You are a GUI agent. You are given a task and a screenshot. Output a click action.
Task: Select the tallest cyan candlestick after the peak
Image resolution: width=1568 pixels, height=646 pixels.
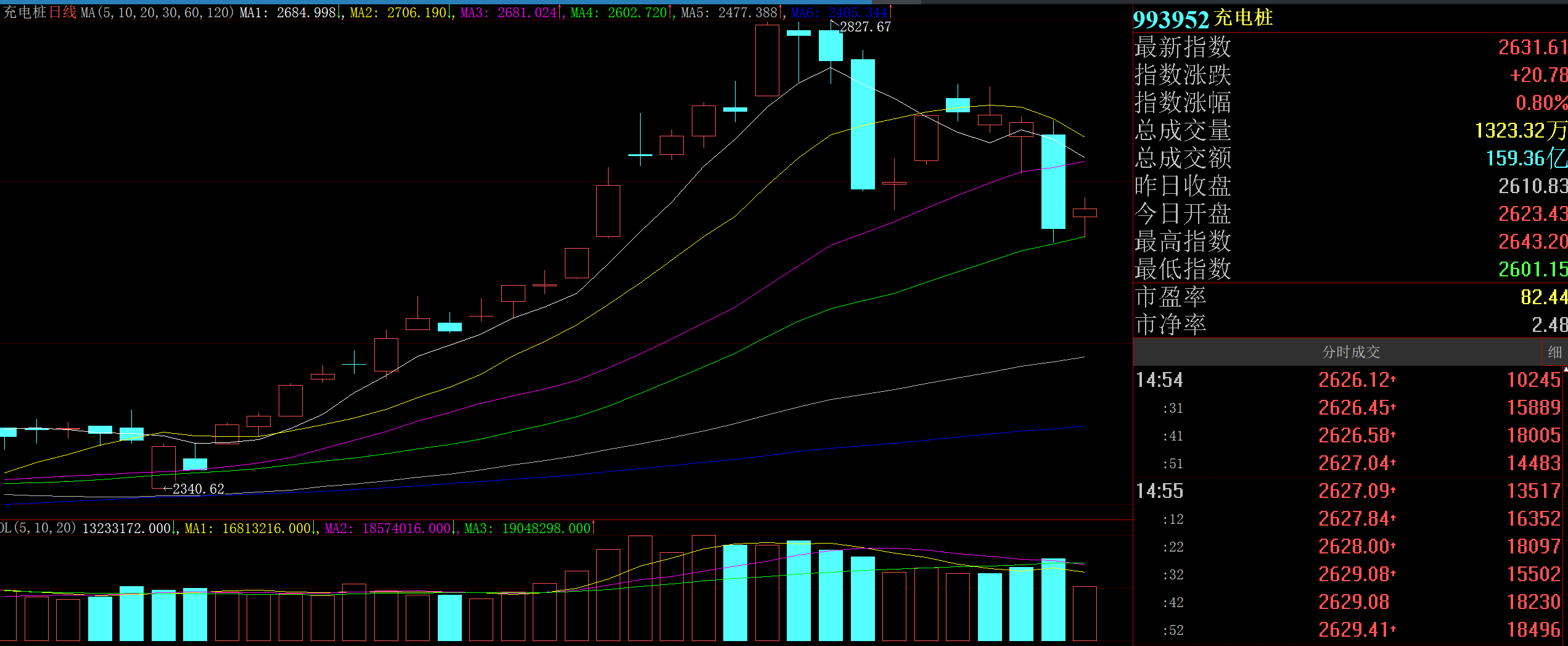tap(863, 124)
